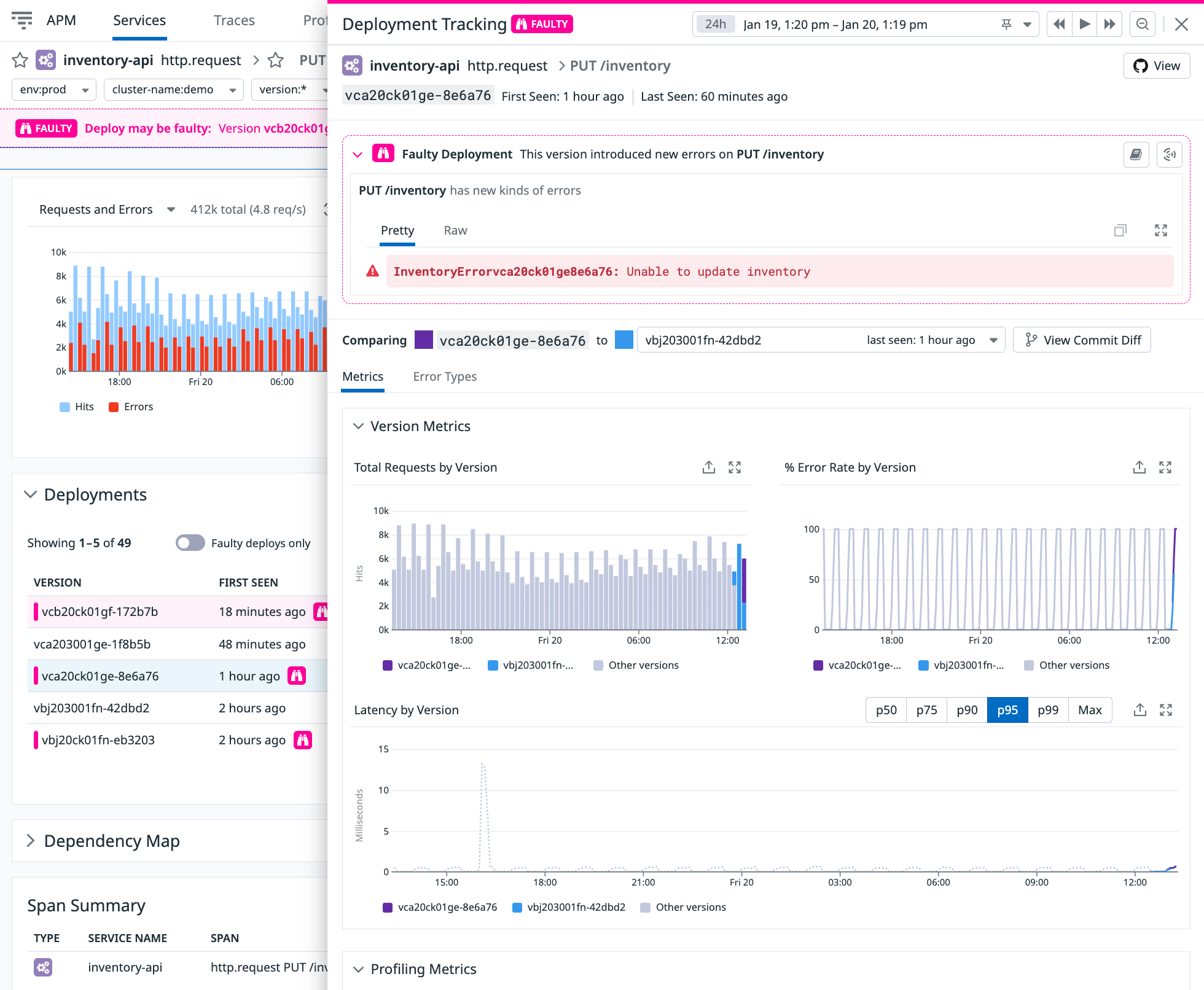Close the Deployment Tracking panel
Viewport: 1204px width, 990px height.
click(1181, 25)
